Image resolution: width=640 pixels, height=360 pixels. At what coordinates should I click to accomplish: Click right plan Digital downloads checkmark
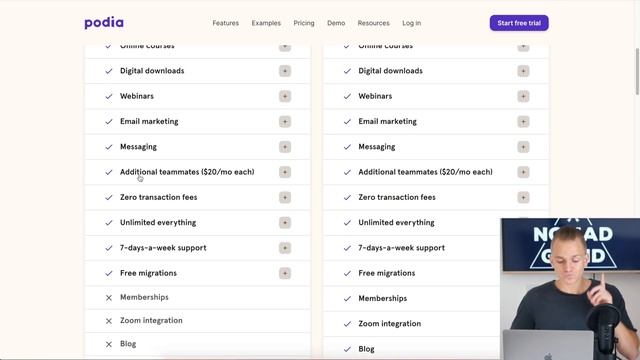pos(347,71)
